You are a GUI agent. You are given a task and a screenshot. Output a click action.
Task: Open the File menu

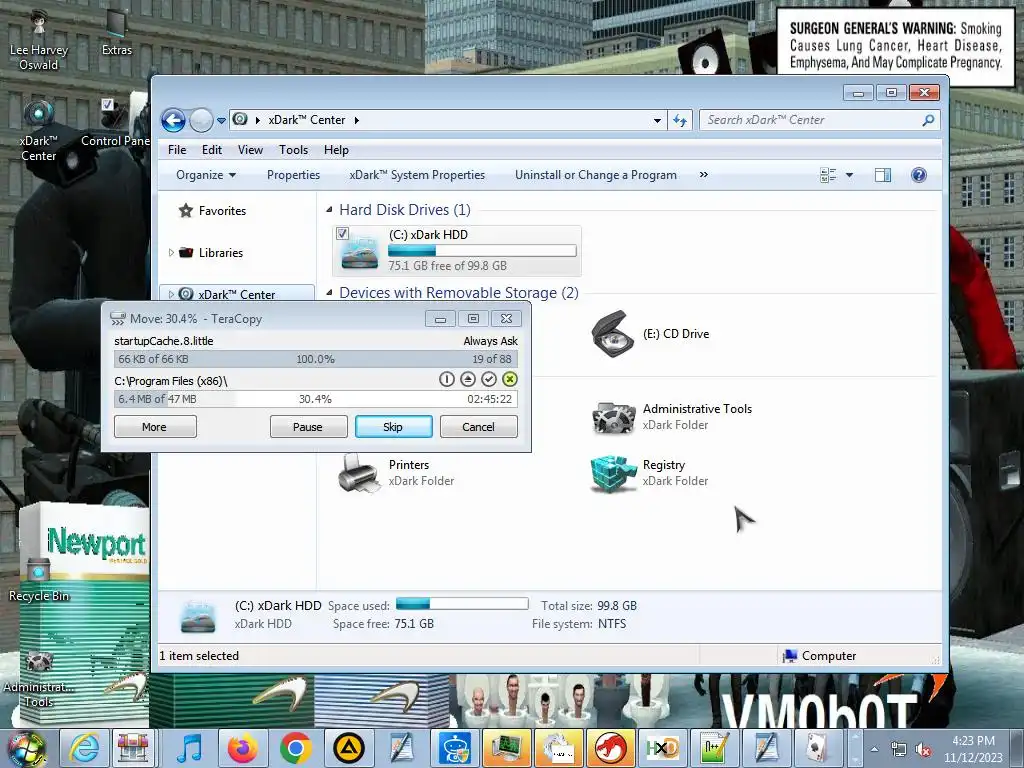[177, 150]
